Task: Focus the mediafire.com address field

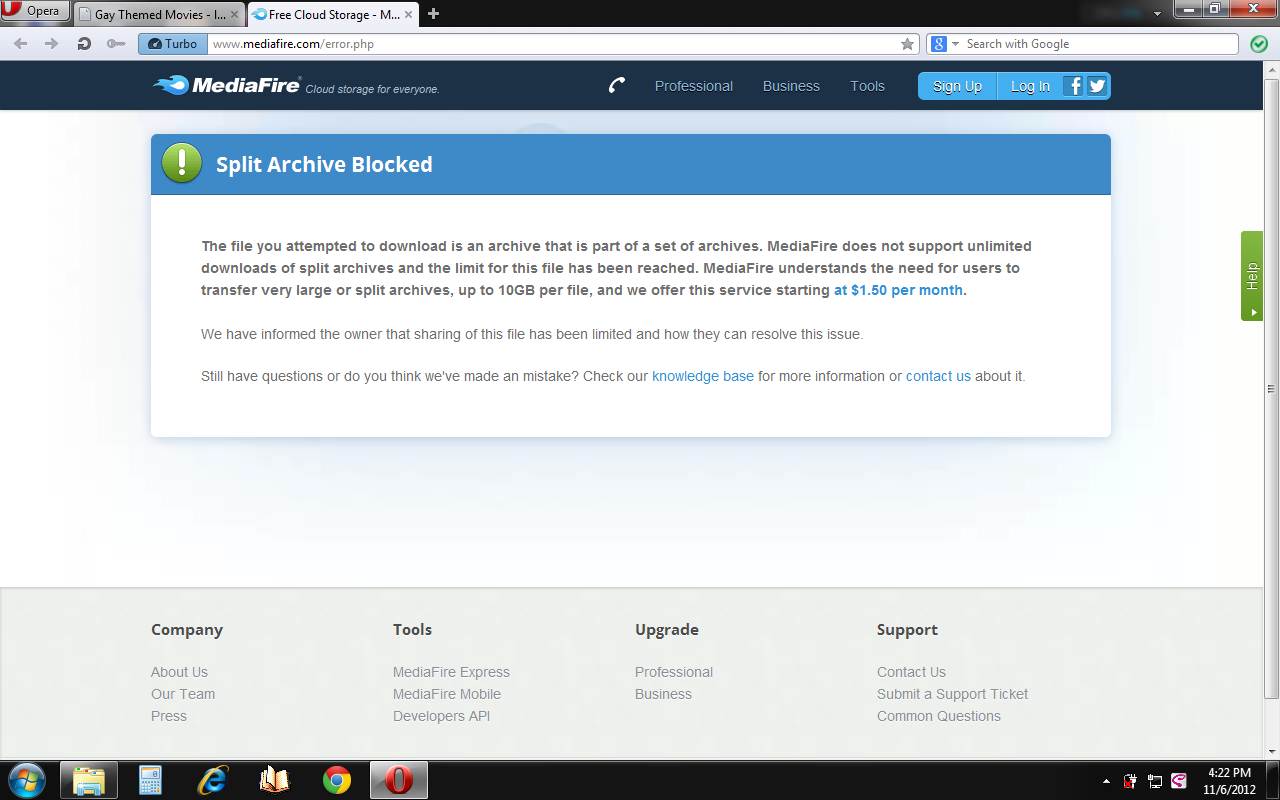Action: (553, 44)
